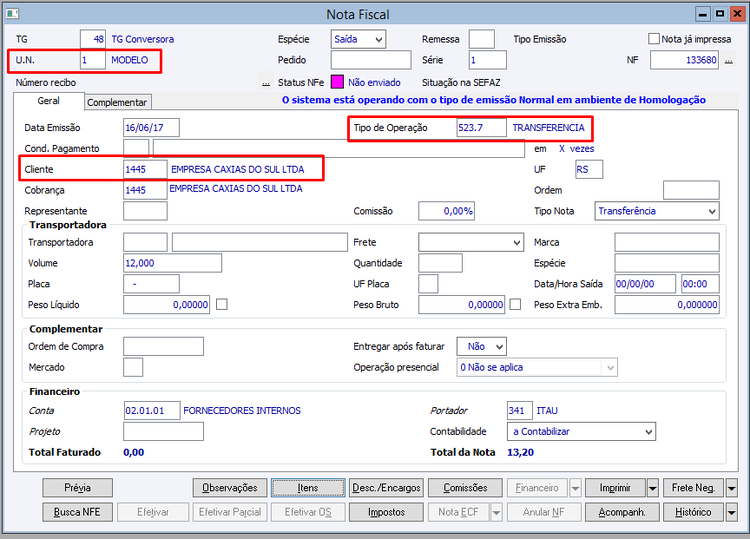Image resolution: width=750 pixels, height=539 pixels.
Task: Select the Geral tab
Action: coord(49,101)
